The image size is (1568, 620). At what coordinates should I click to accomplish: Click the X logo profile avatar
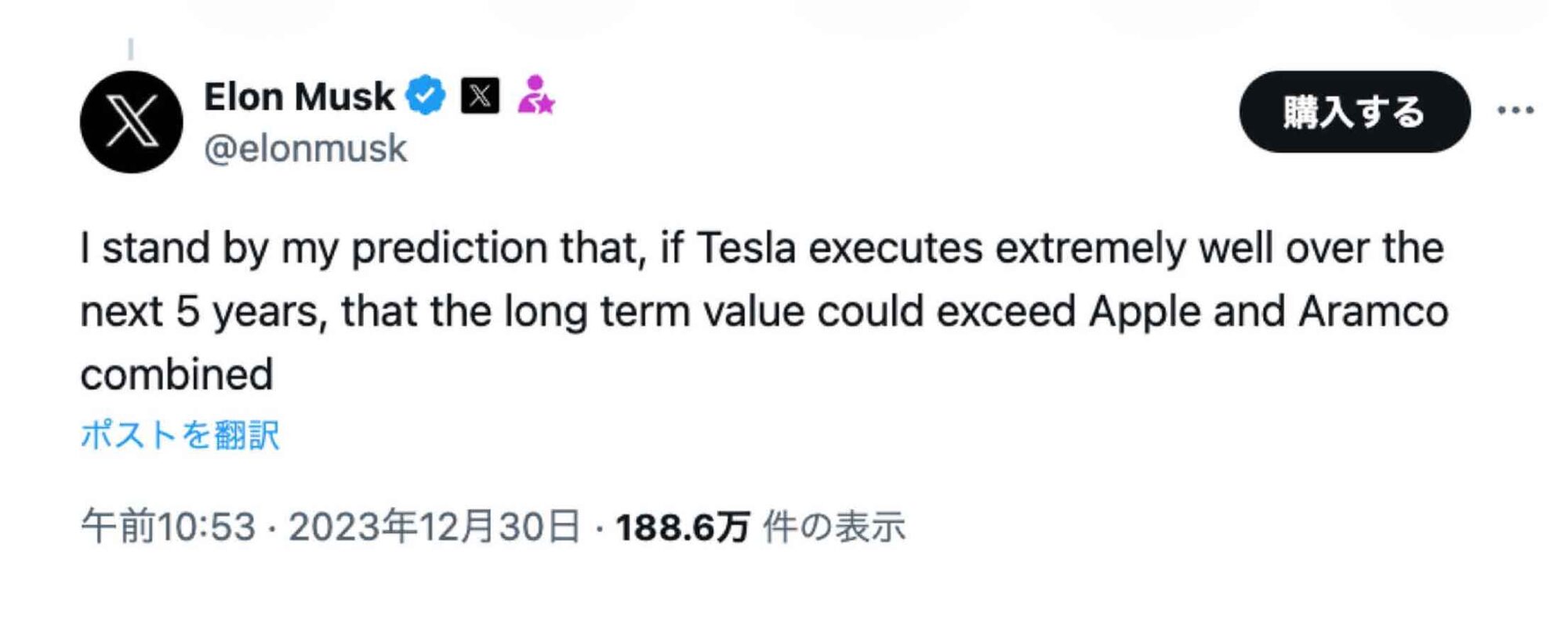131,121
